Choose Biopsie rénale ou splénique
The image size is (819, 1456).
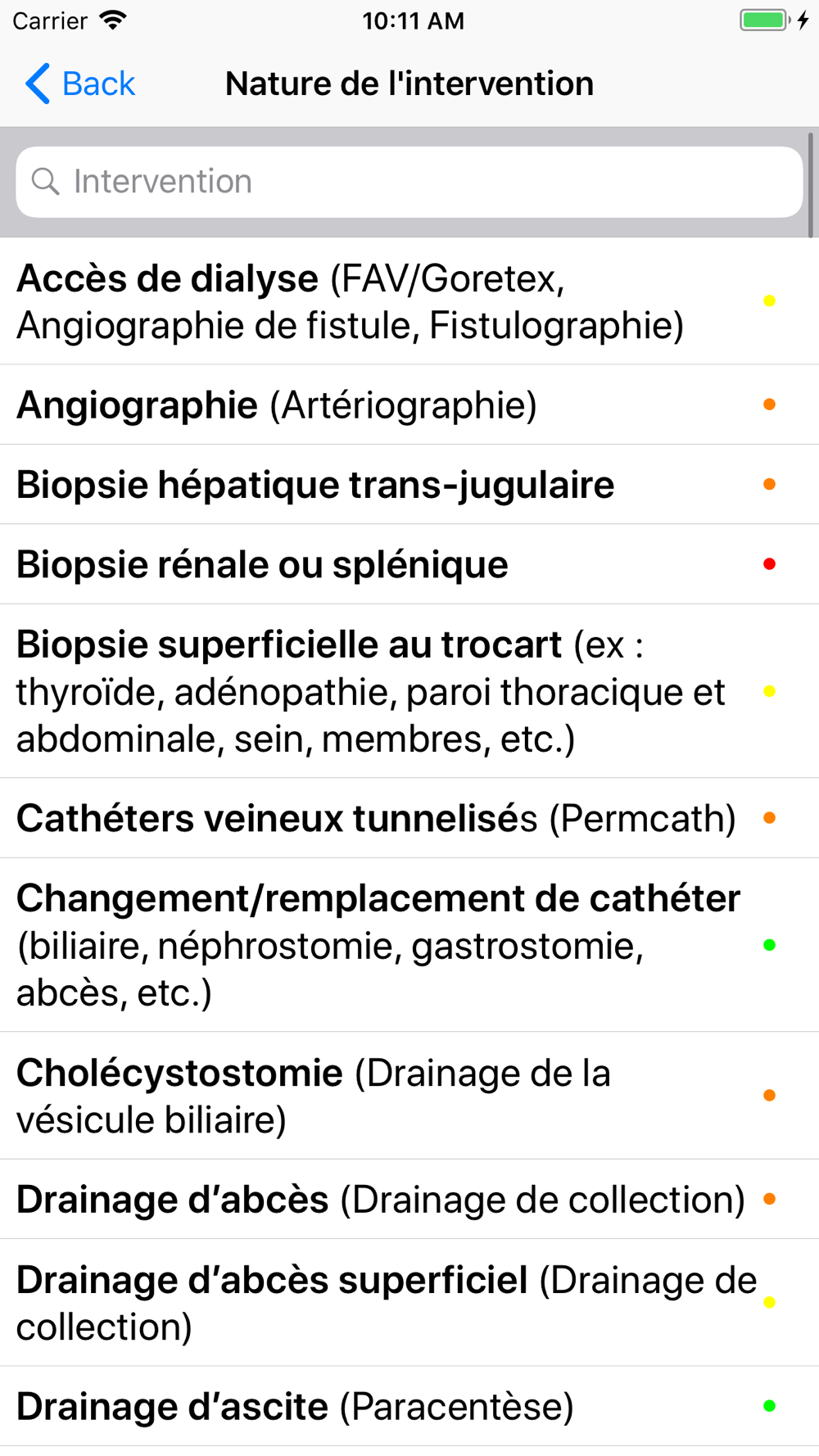pyautogui.click(x=409, y=564)
